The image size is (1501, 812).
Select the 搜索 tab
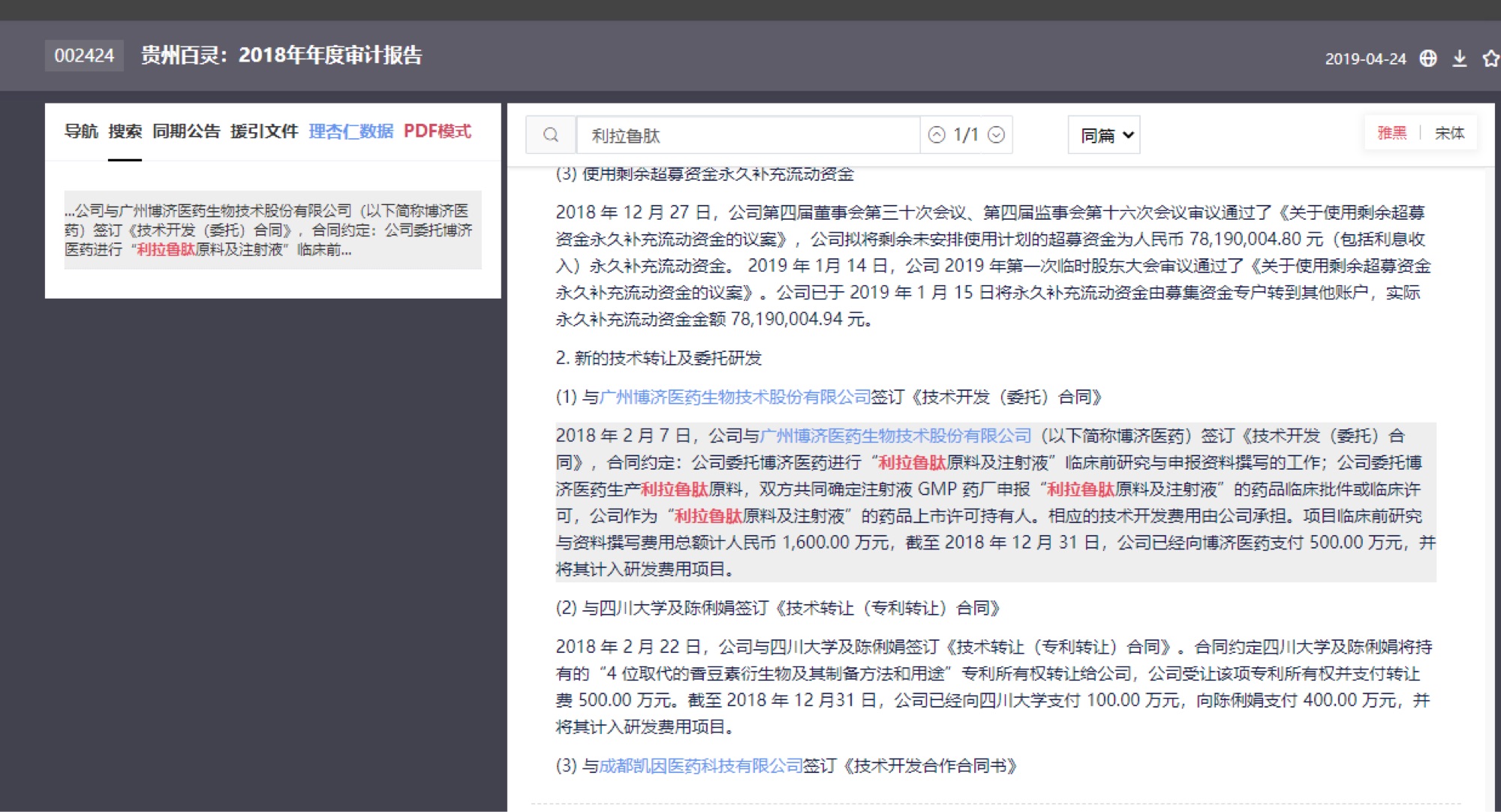point(125,131)
